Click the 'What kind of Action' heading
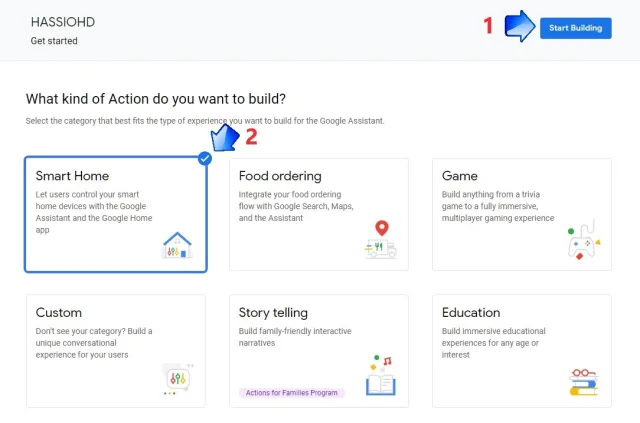This screenshot has height=423, width=640. [156, 99]
